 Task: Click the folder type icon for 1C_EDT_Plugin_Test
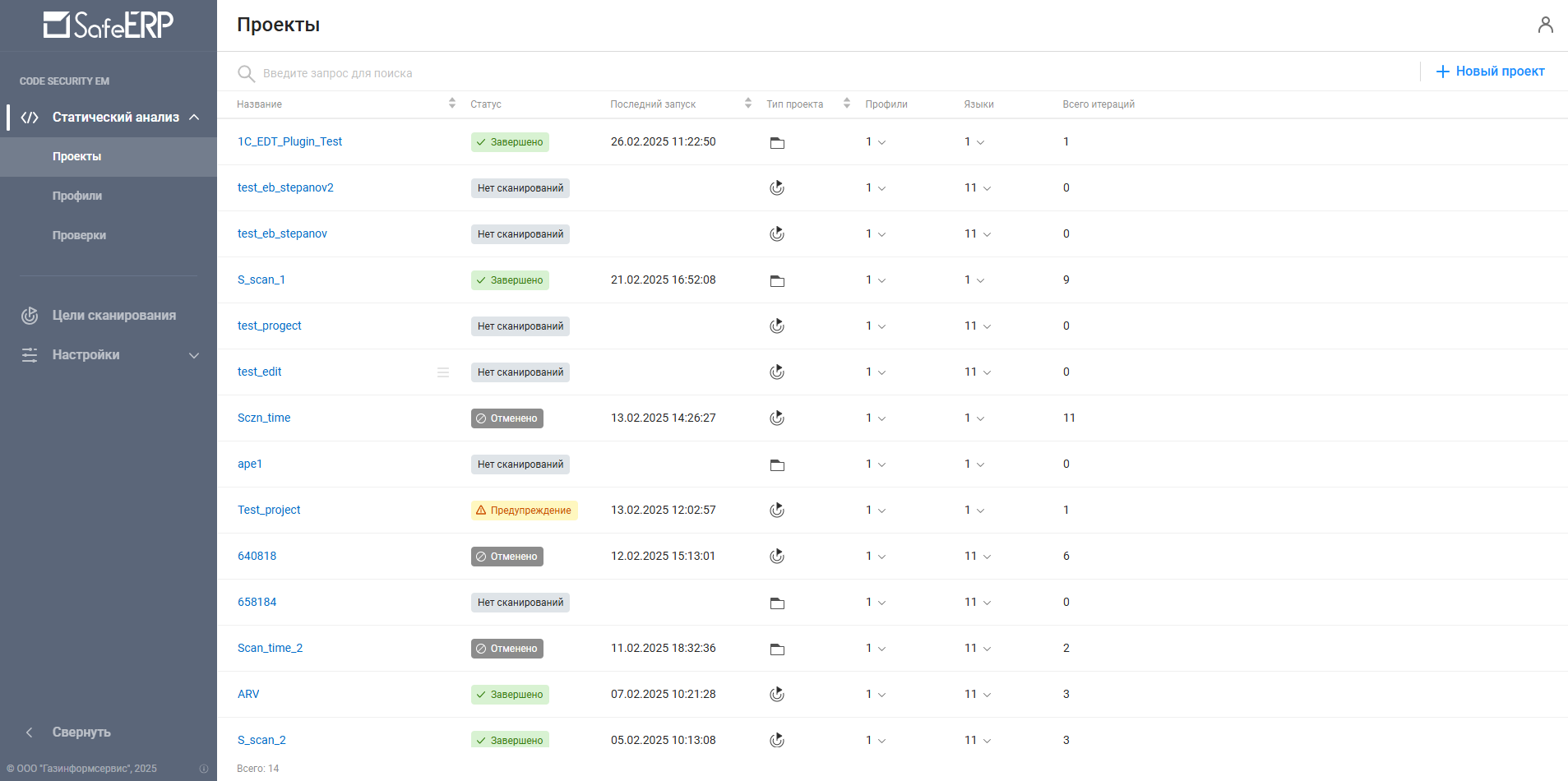click(x=777, y=143)
